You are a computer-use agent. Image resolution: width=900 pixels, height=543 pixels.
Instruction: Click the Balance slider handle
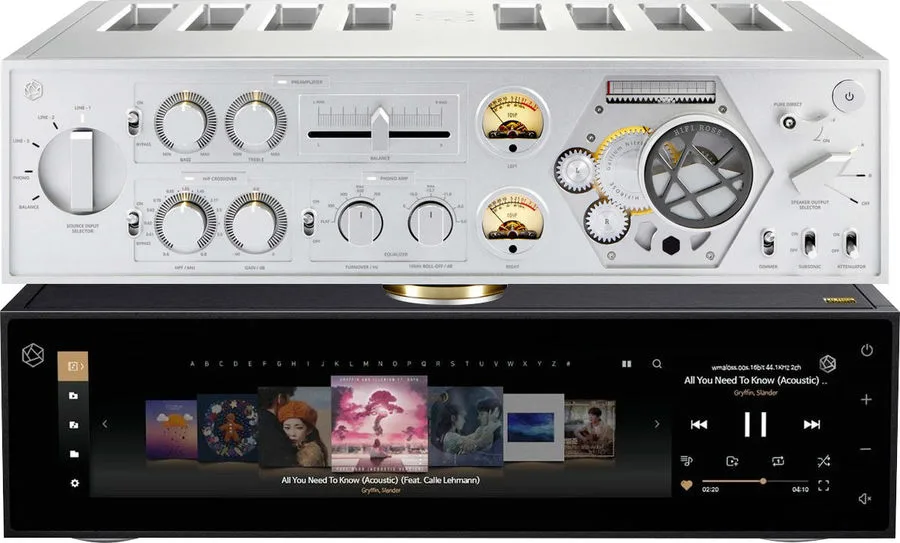click(379, 129)
